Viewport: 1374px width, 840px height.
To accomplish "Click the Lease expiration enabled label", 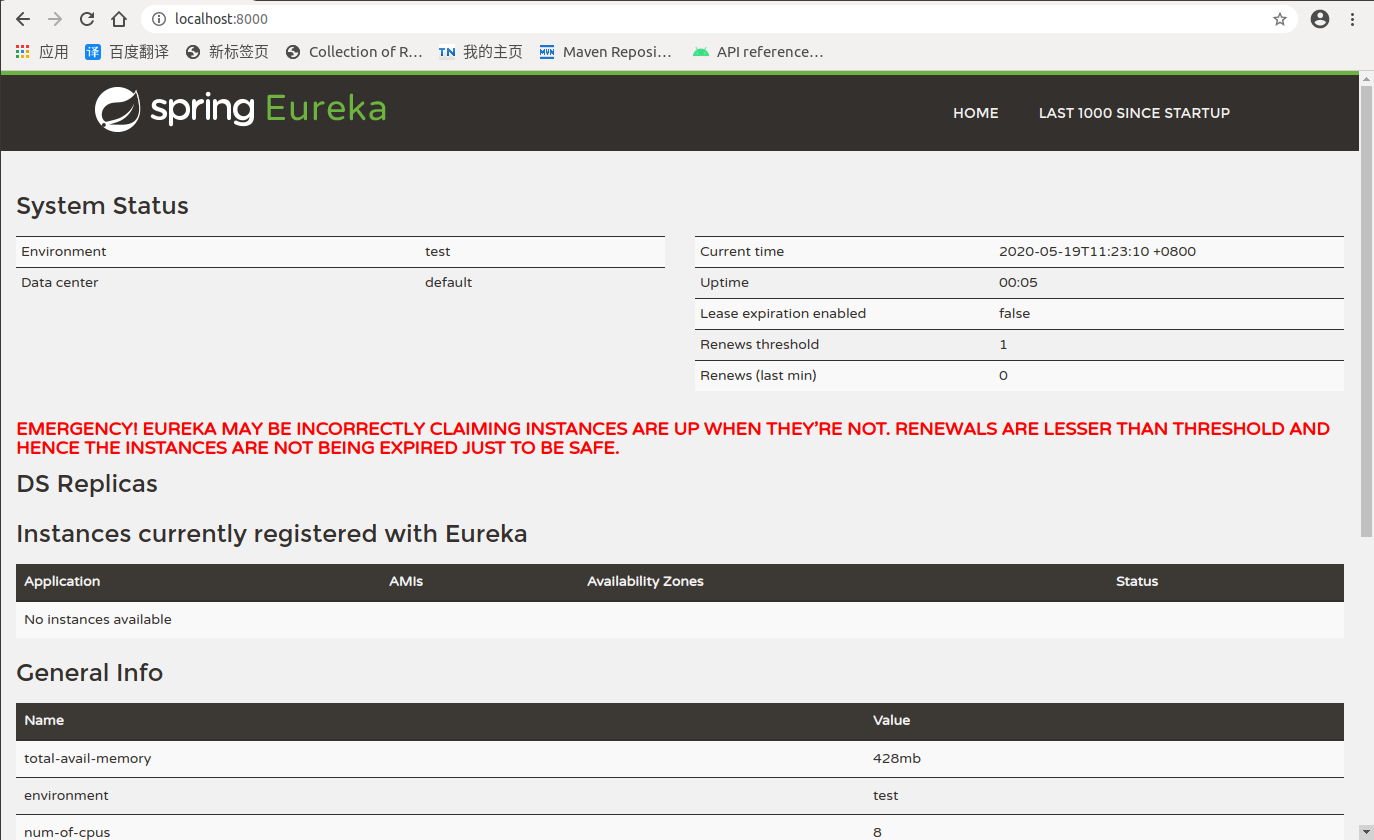I will pyautogui.click(x=783, y=314).
